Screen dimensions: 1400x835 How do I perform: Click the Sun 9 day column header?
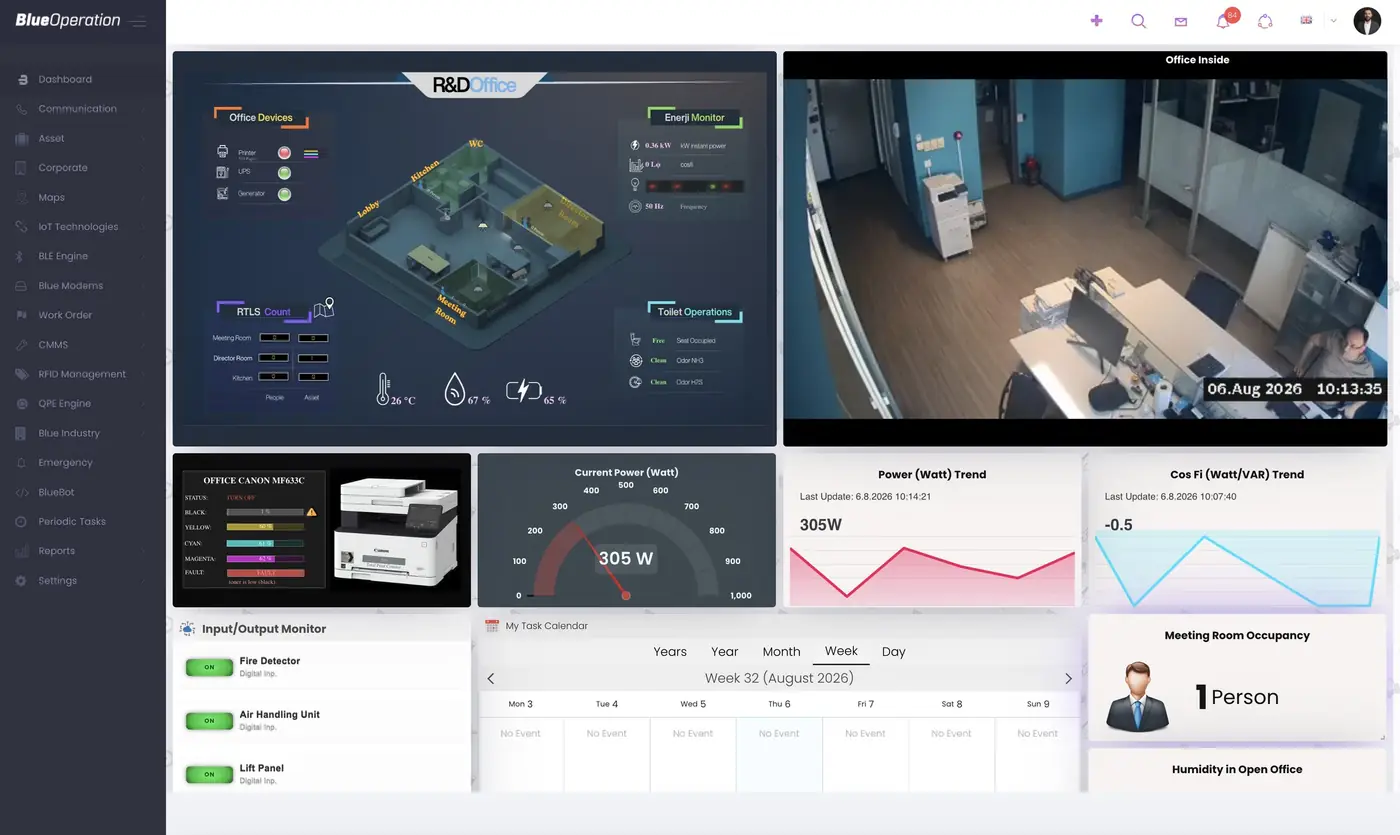(x=1037, y=704)
